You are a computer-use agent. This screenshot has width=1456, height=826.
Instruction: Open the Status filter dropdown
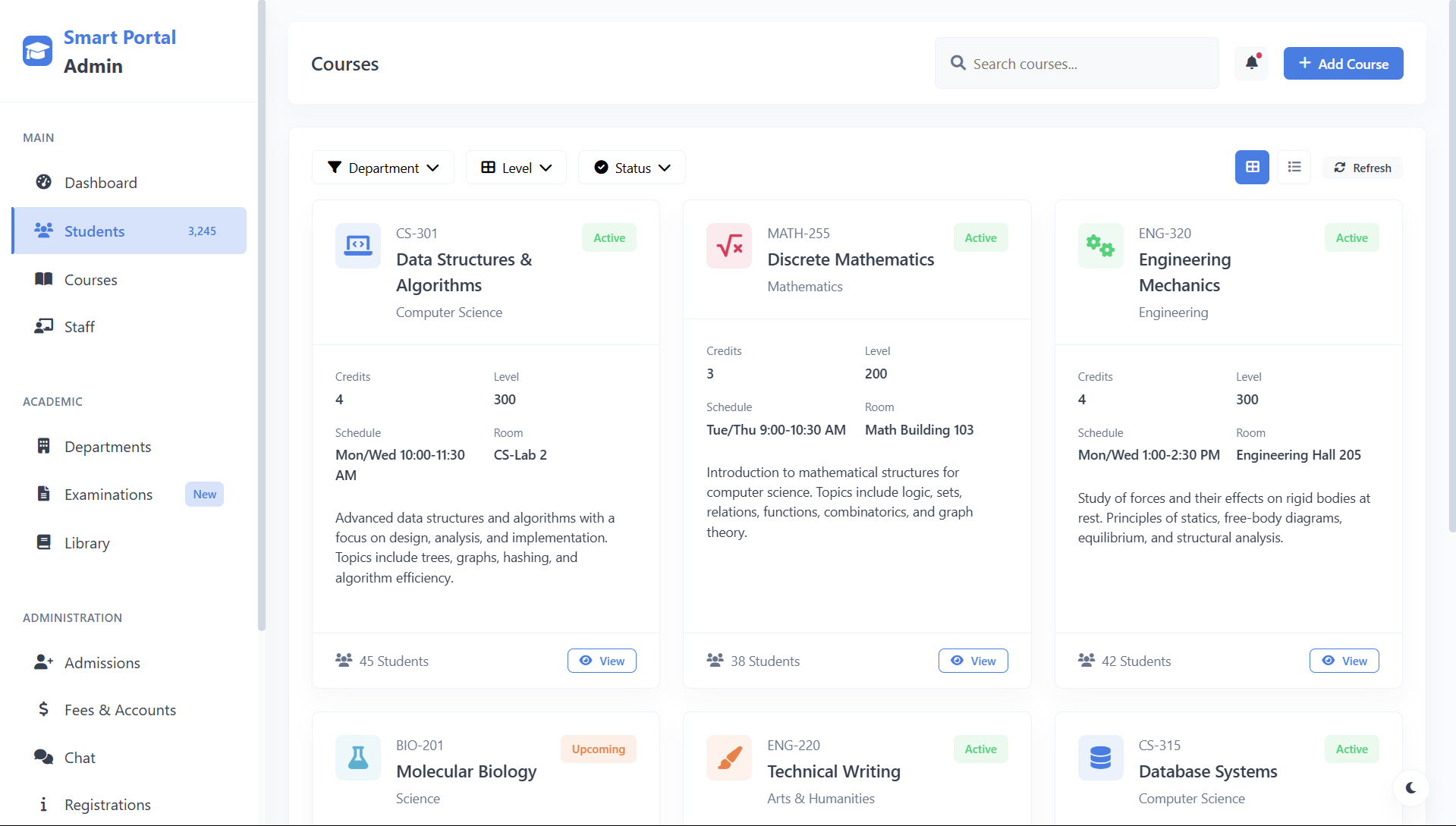(631, 167)
